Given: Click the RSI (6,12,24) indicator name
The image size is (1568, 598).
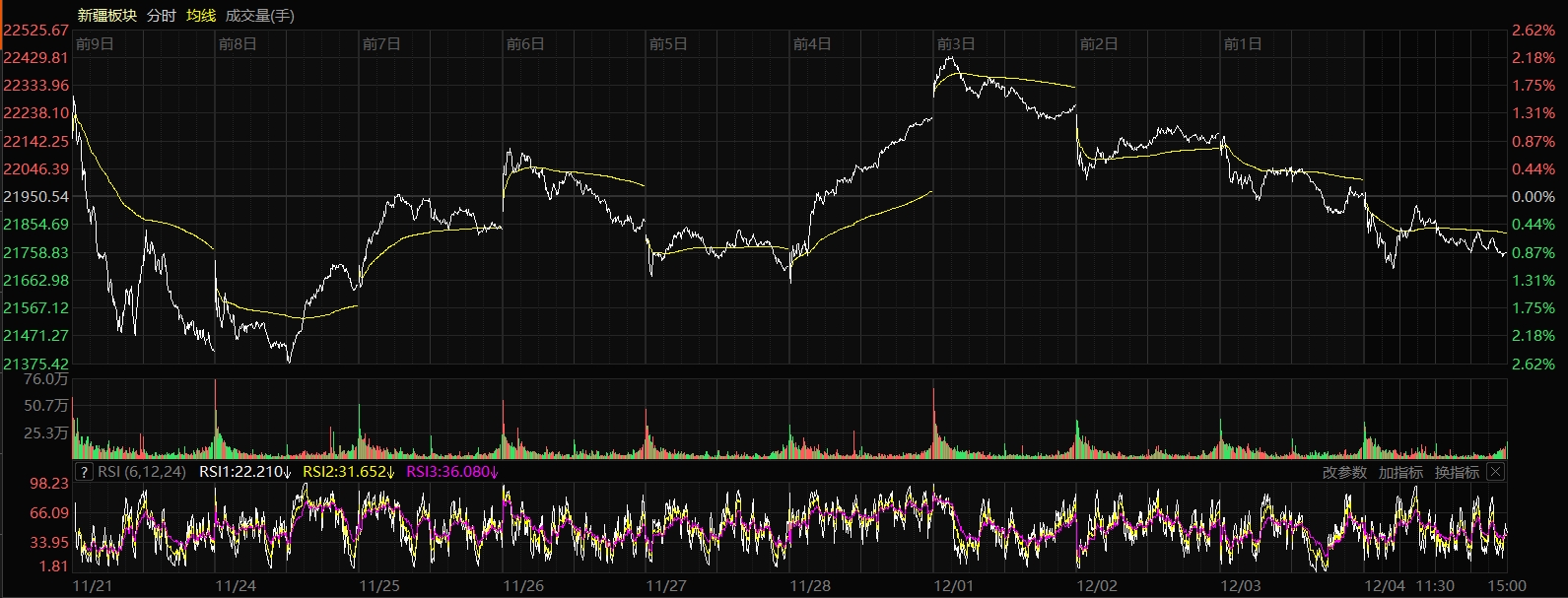Looking at the screenshot, I should 142,472.
